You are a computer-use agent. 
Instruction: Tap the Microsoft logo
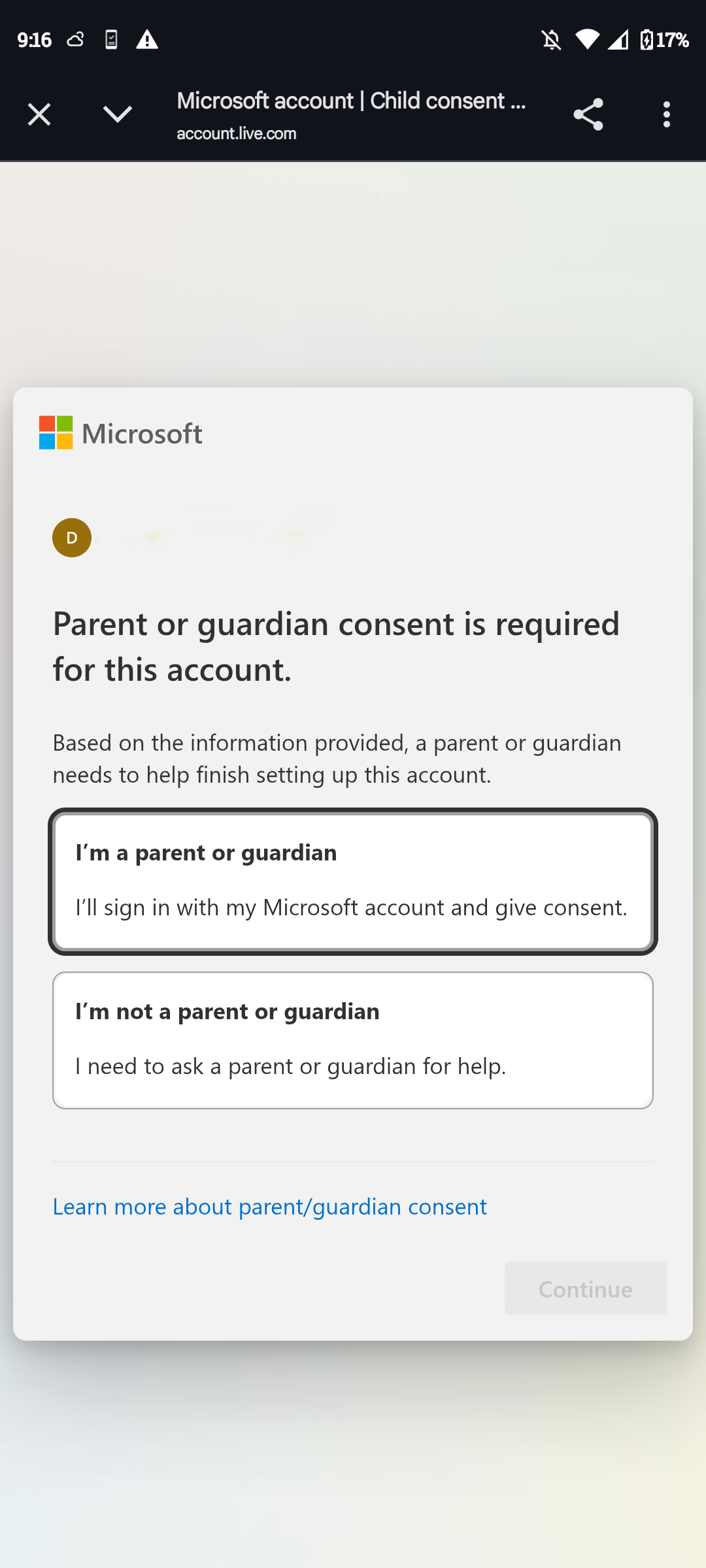click(x=121, y=433)
